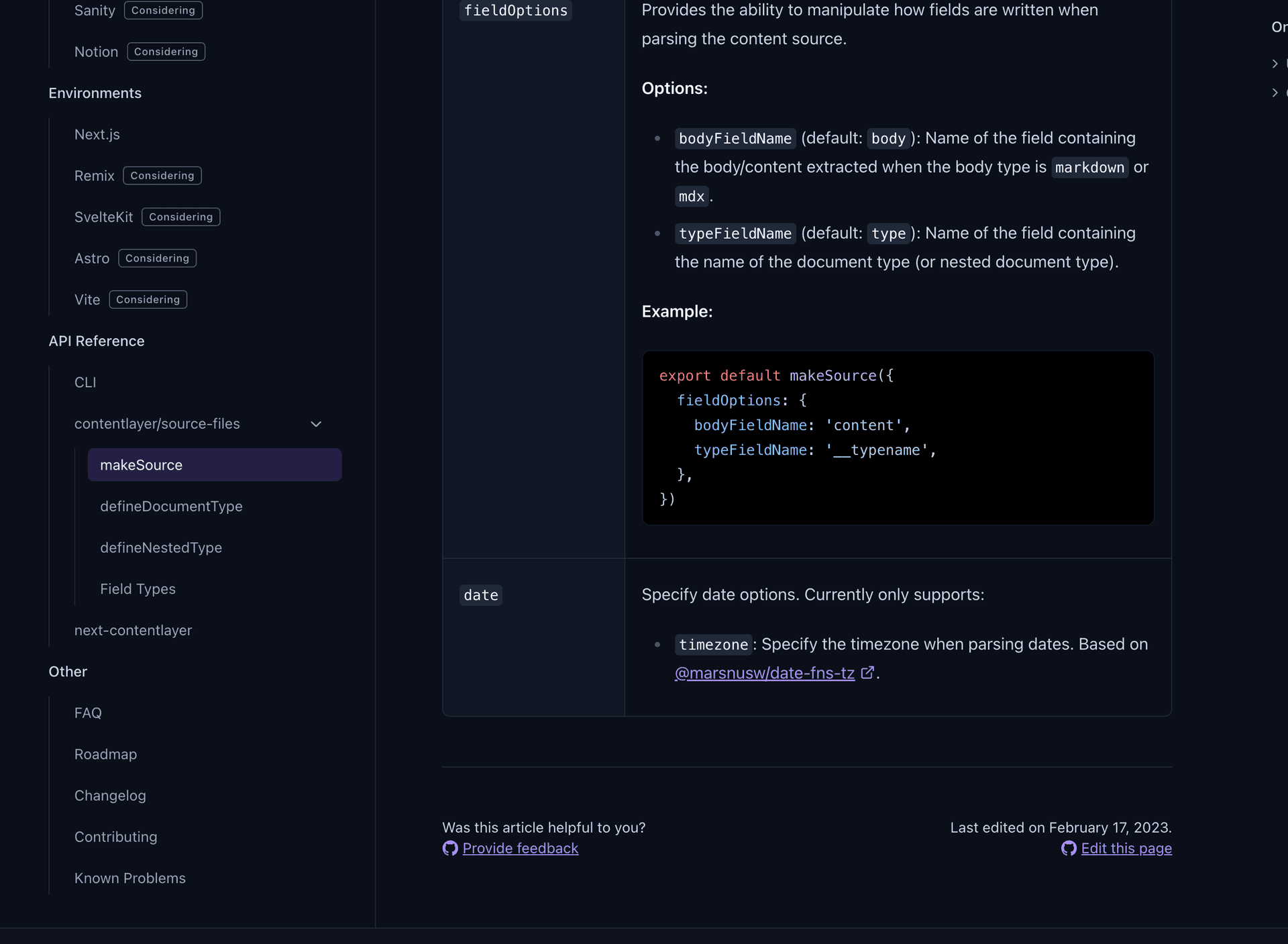This screenshot has width=1288, height=944.
Task: Open the CLI reference page
Action: coord(85,382)
